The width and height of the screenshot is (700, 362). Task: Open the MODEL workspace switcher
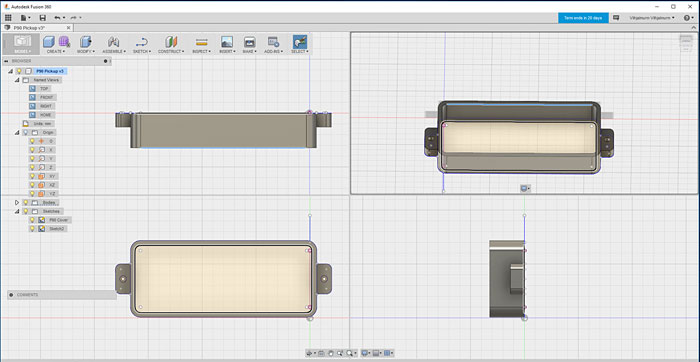coord(22,44)
